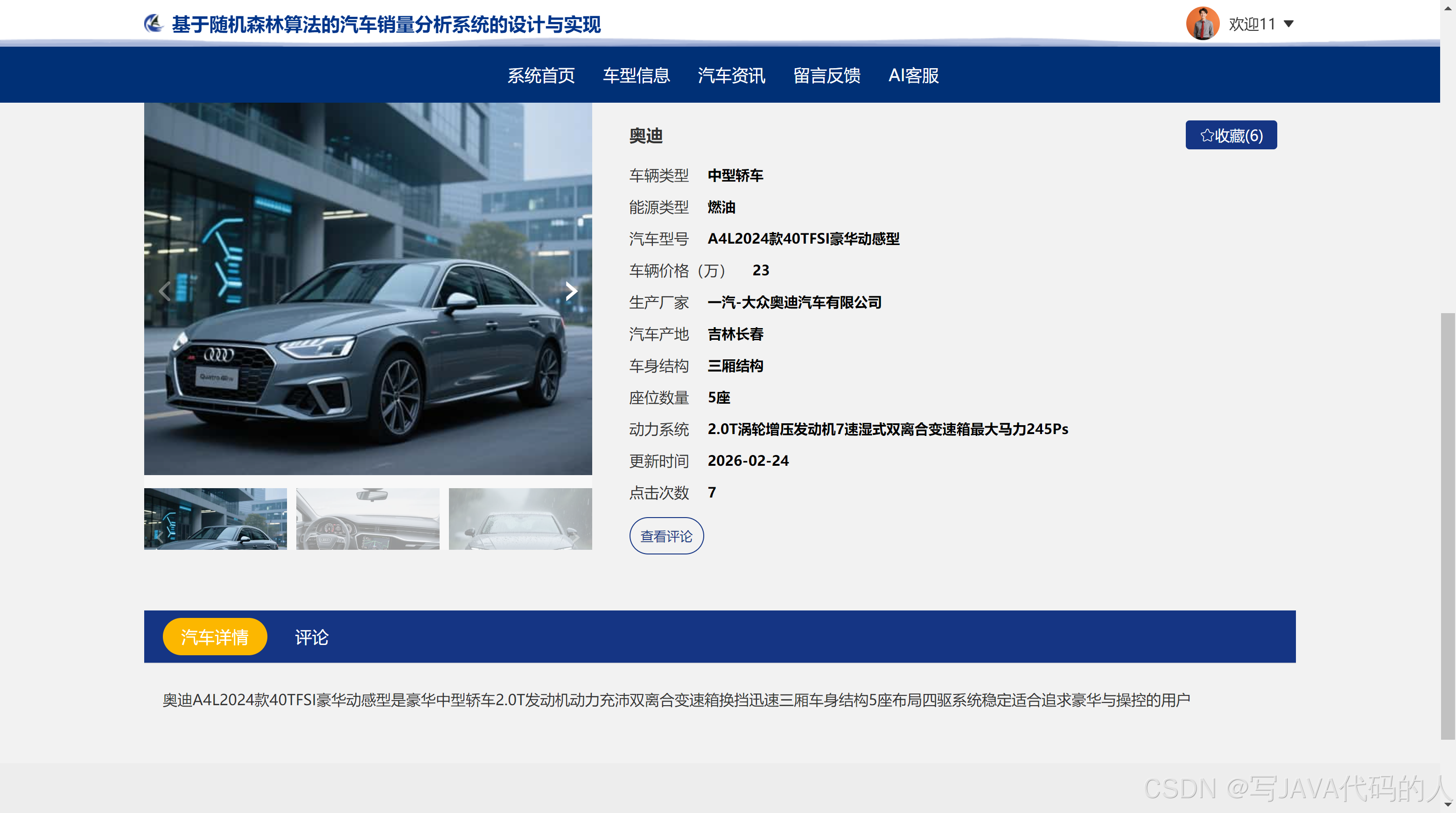Click the click count value 7
The image size is (1456, 813).
click(712, 492)
